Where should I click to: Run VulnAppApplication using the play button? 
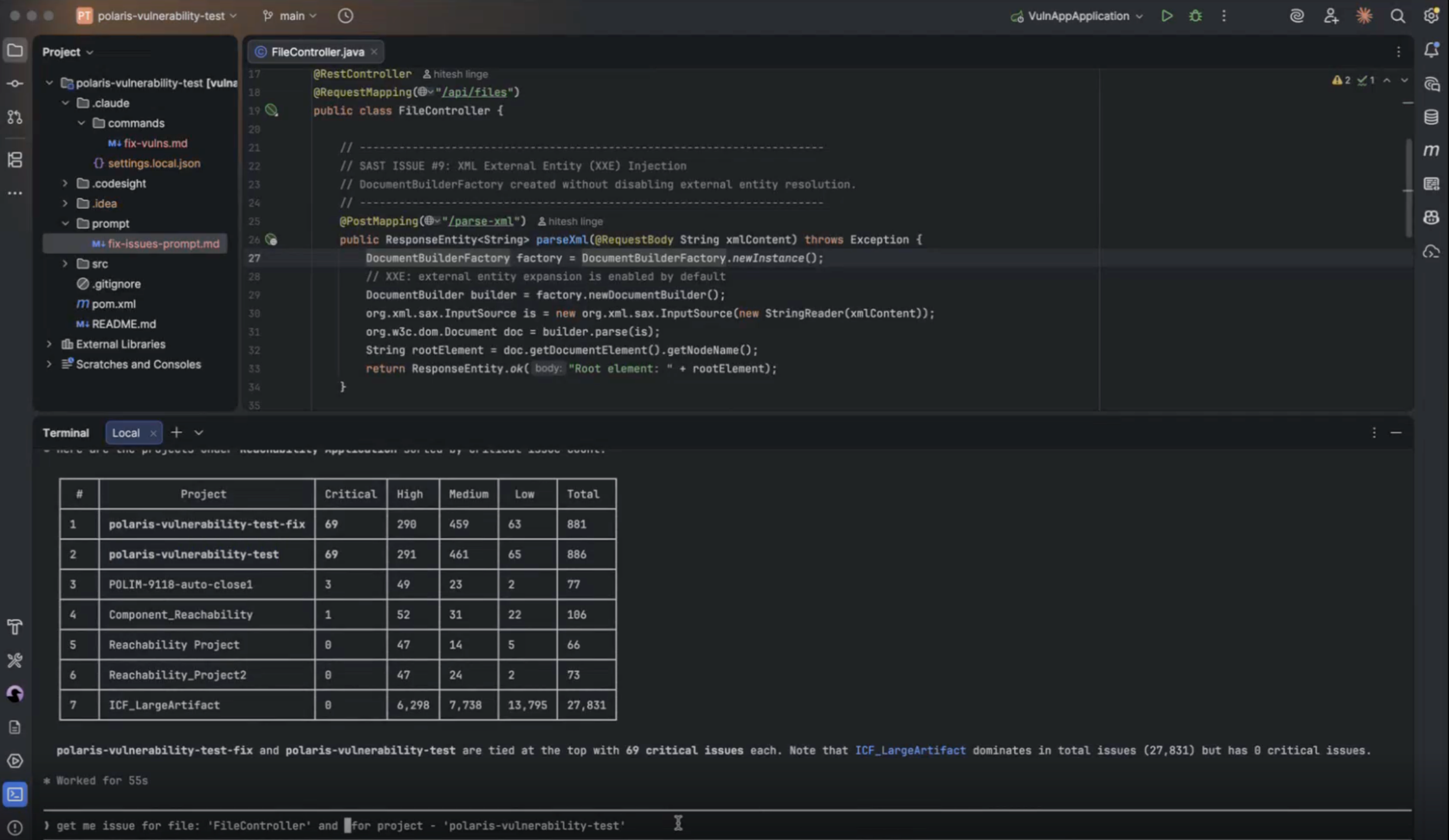(1167, 16)
